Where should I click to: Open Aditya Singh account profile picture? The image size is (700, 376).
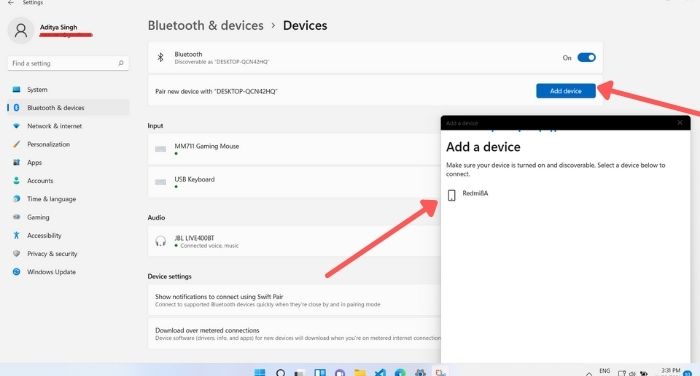[21, 30]
